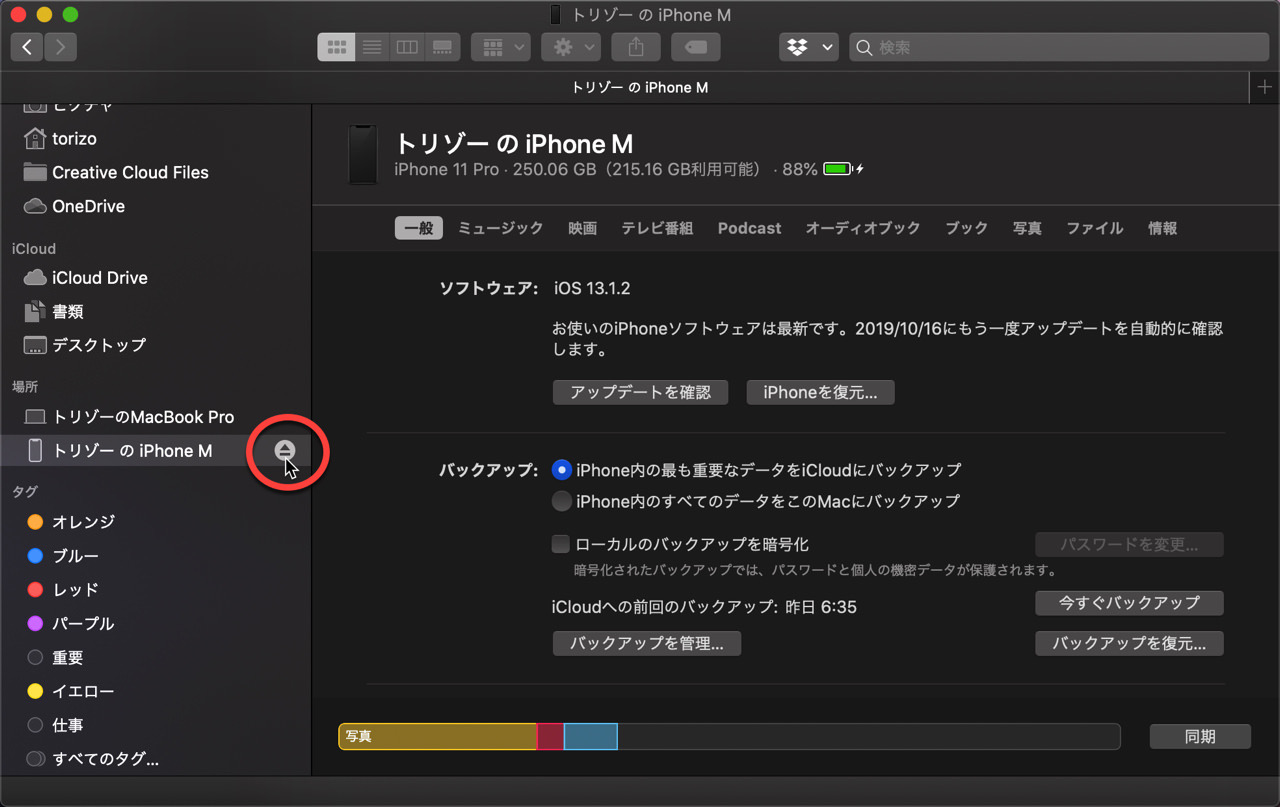Switch to the 一般 tab
The width and height of the screenshot is (1280, 807).
418,228
